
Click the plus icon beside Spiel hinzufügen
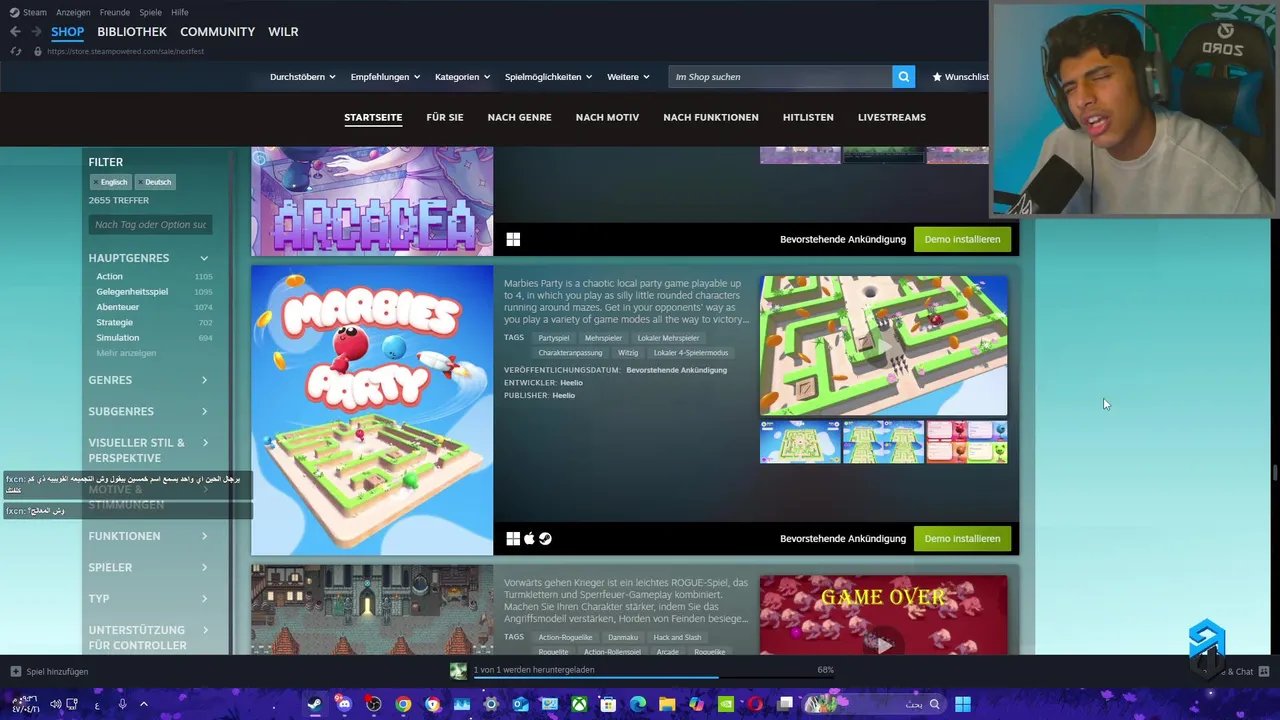pyautogui.click(x=15, y=671)
